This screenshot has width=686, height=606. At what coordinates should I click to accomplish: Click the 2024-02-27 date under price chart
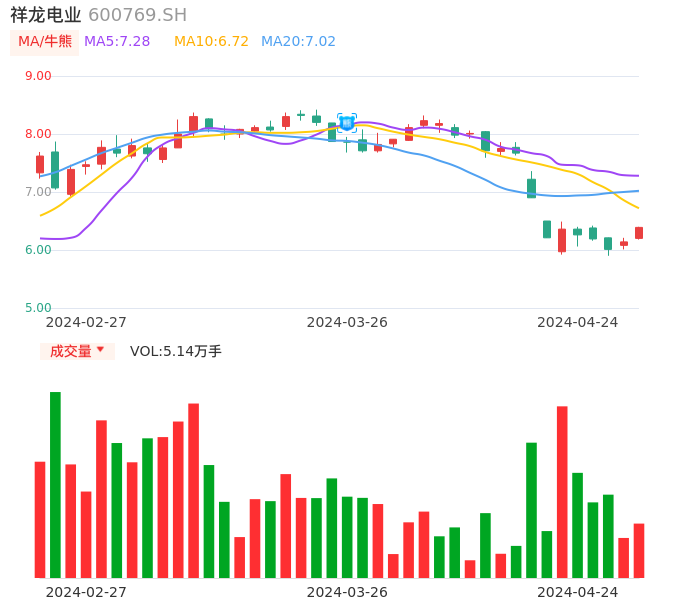[x=87, y=322]
